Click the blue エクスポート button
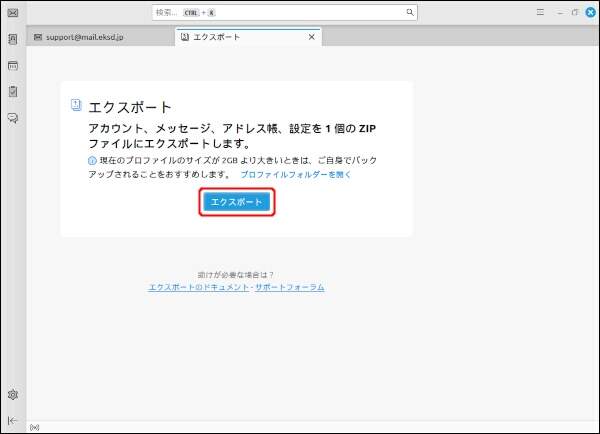Screen dimensions: 600x434 pos(236,202)
